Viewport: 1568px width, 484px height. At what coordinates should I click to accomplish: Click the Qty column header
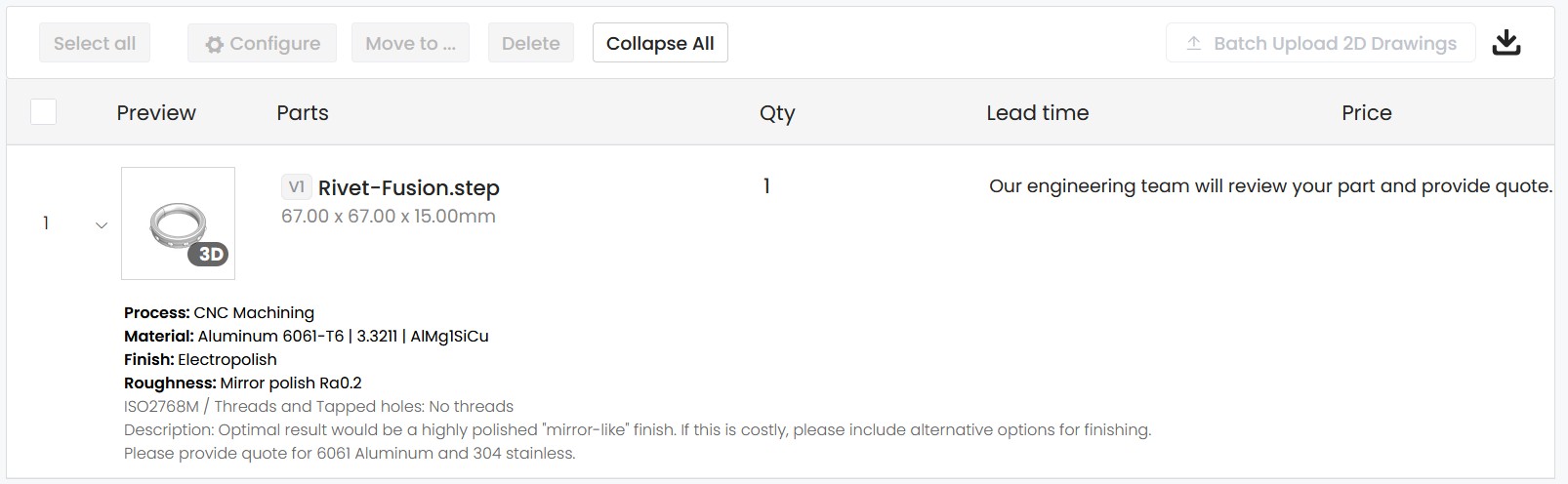[777, 113]
